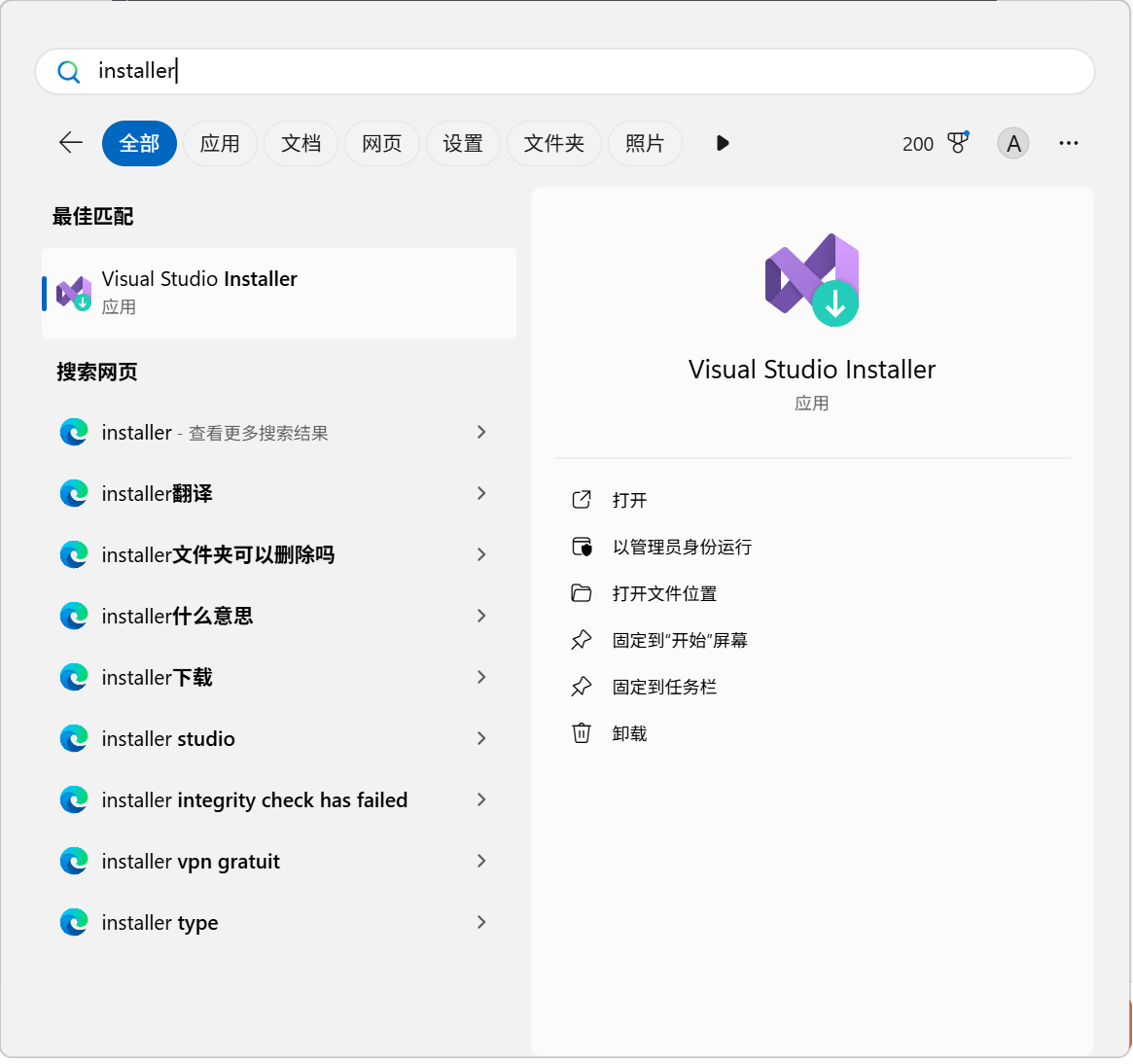Click Edge icon beside installer 查看更多搜索结果
Viewport: 1133px width, 1064px height.
point(74,432)
